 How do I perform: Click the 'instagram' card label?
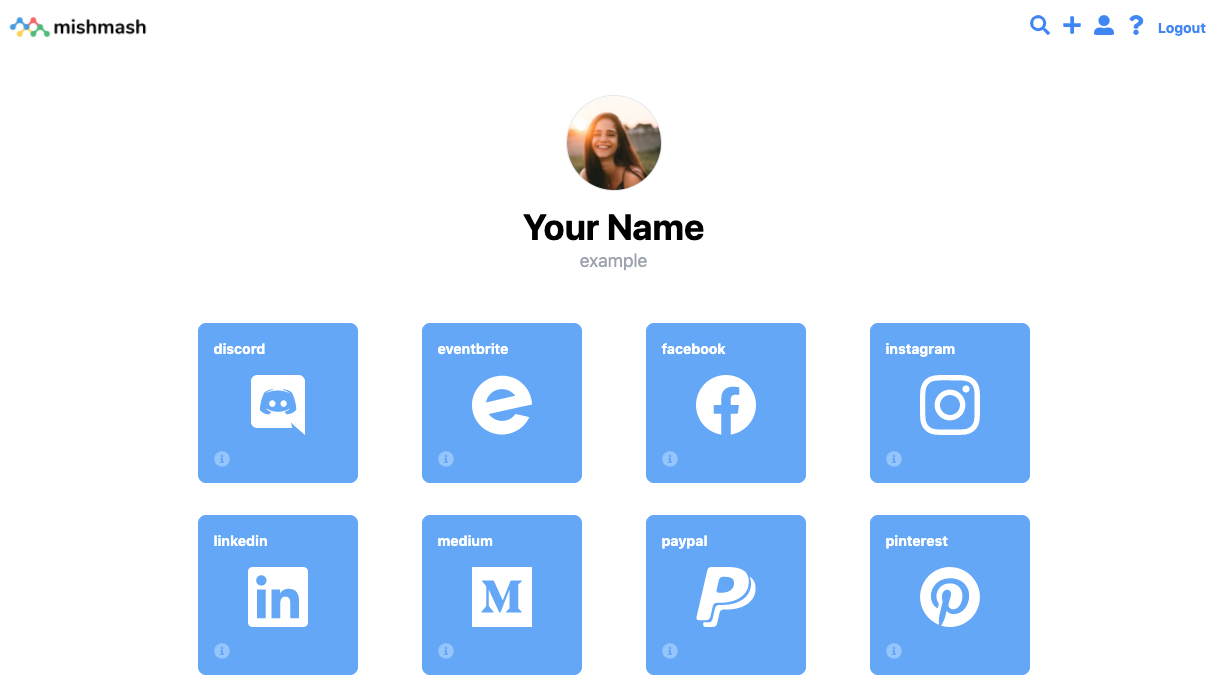click(920, 349)
